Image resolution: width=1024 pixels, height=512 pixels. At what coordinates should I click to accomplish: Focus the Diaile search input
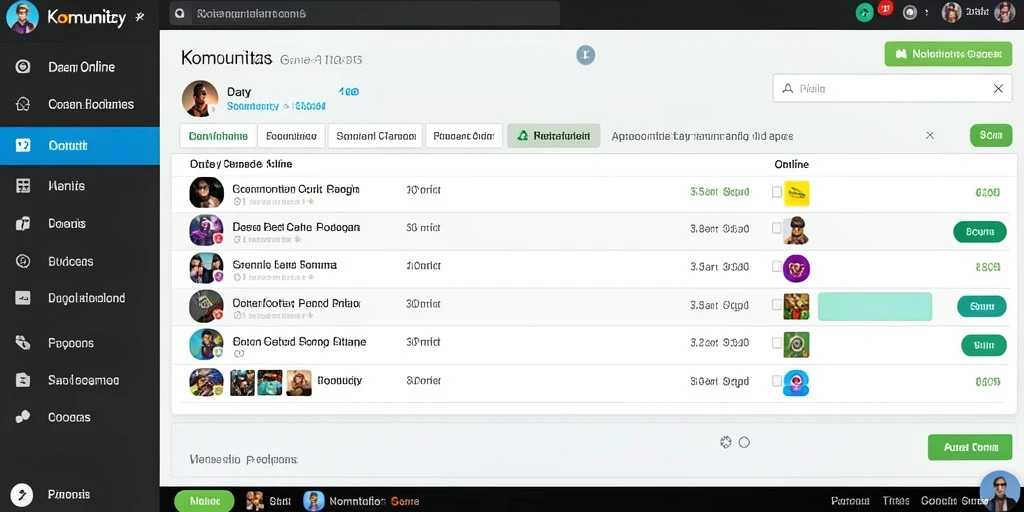[892, 88]
